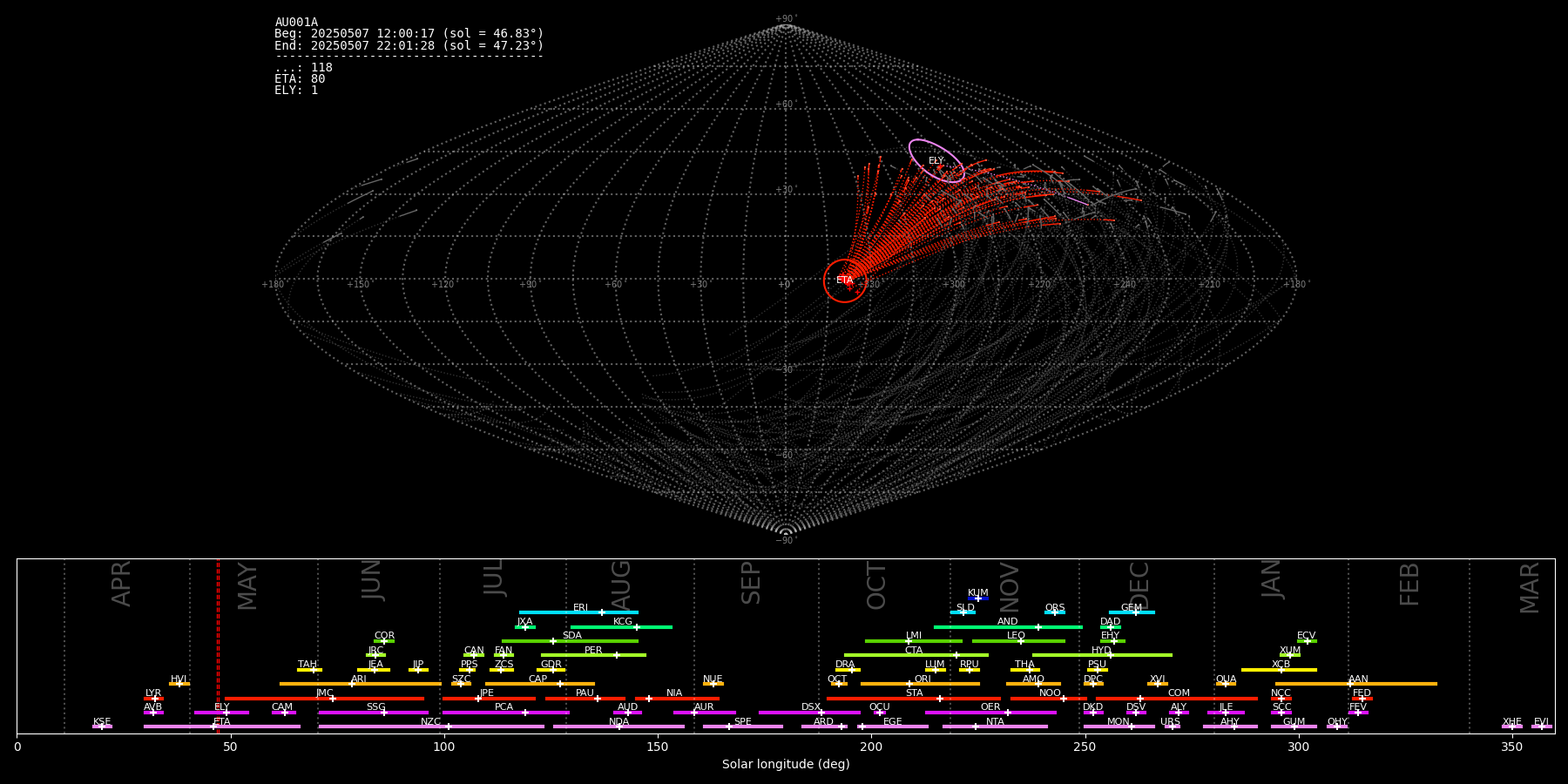Click the red JMC shower bar
This screenshot has height=784, width=1568.
325,699
